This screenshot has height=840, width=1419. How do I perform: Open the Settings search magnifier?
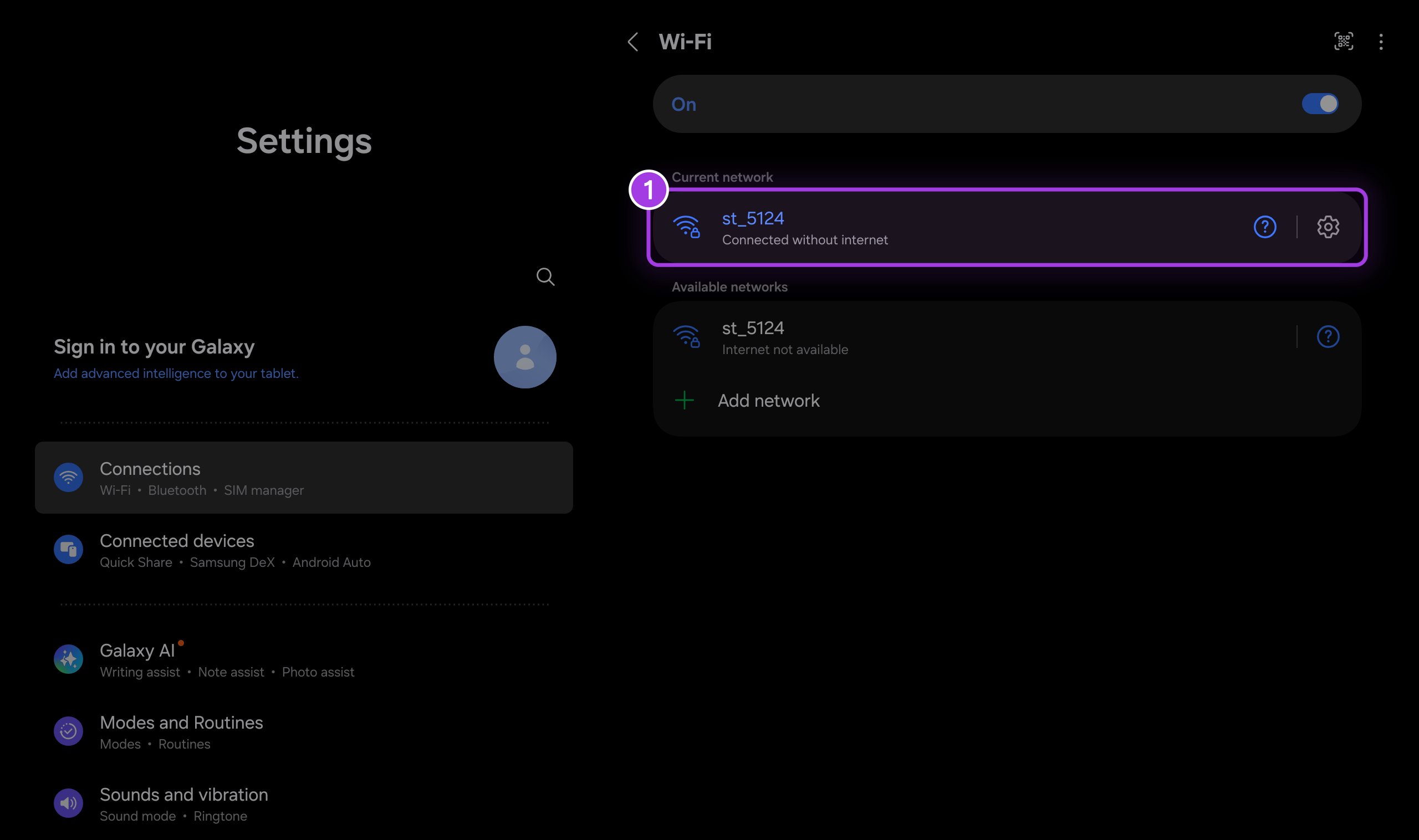pyautogui.click(x=545, y=277)
